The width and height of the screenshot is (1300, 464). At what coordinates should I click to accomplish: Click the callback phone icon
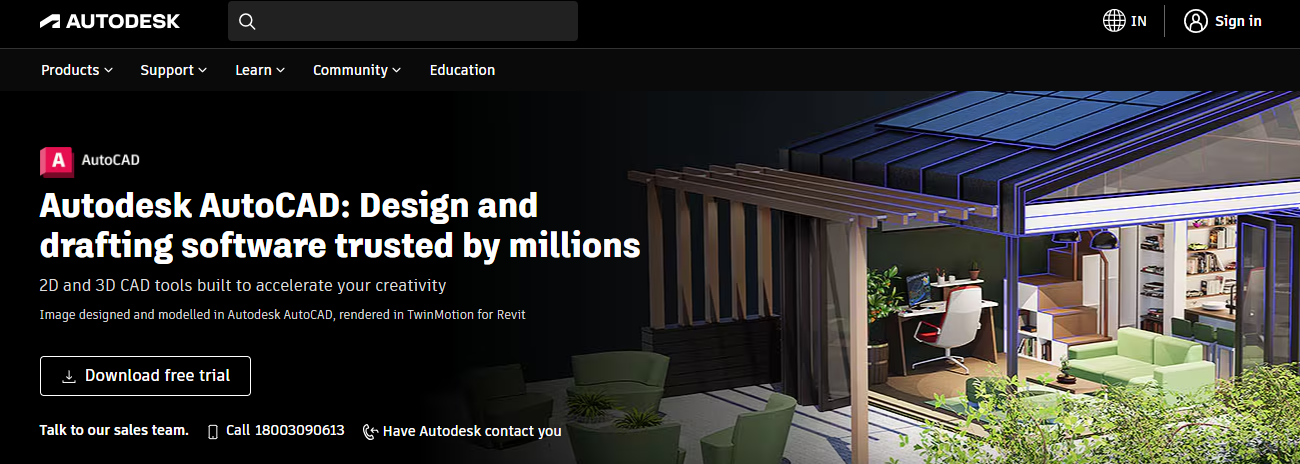pyautogui.click(x=370, y=432)
